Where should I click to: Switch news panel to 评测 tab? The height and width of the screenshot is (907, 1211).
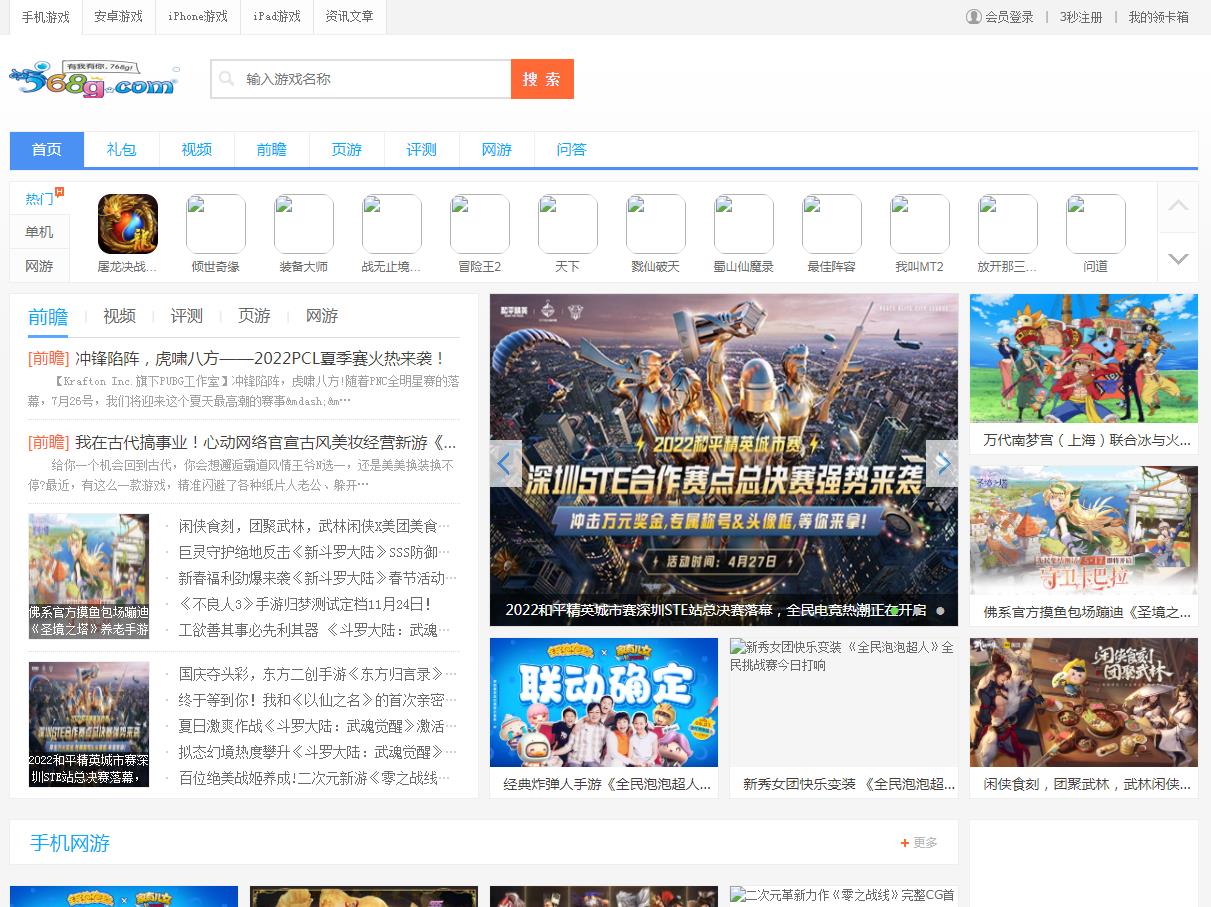(x=187, y=316)
